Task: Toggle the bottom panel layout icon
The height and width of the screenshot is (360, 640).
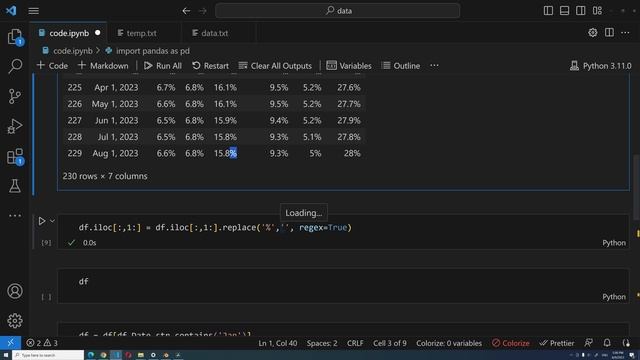Action: pyautogui.click(x=564, y=11)
